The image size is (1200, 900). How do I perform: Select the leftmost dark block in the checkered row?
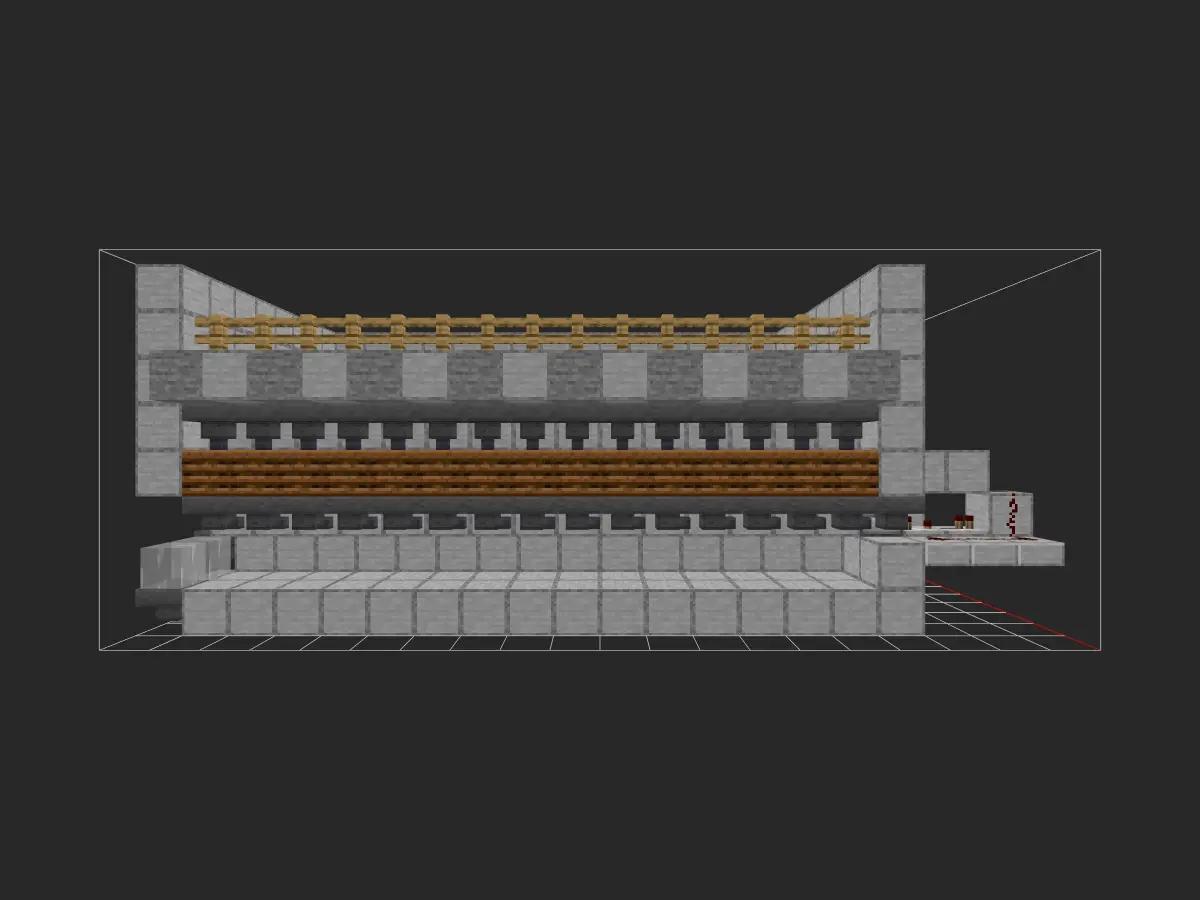pos(176,376)
